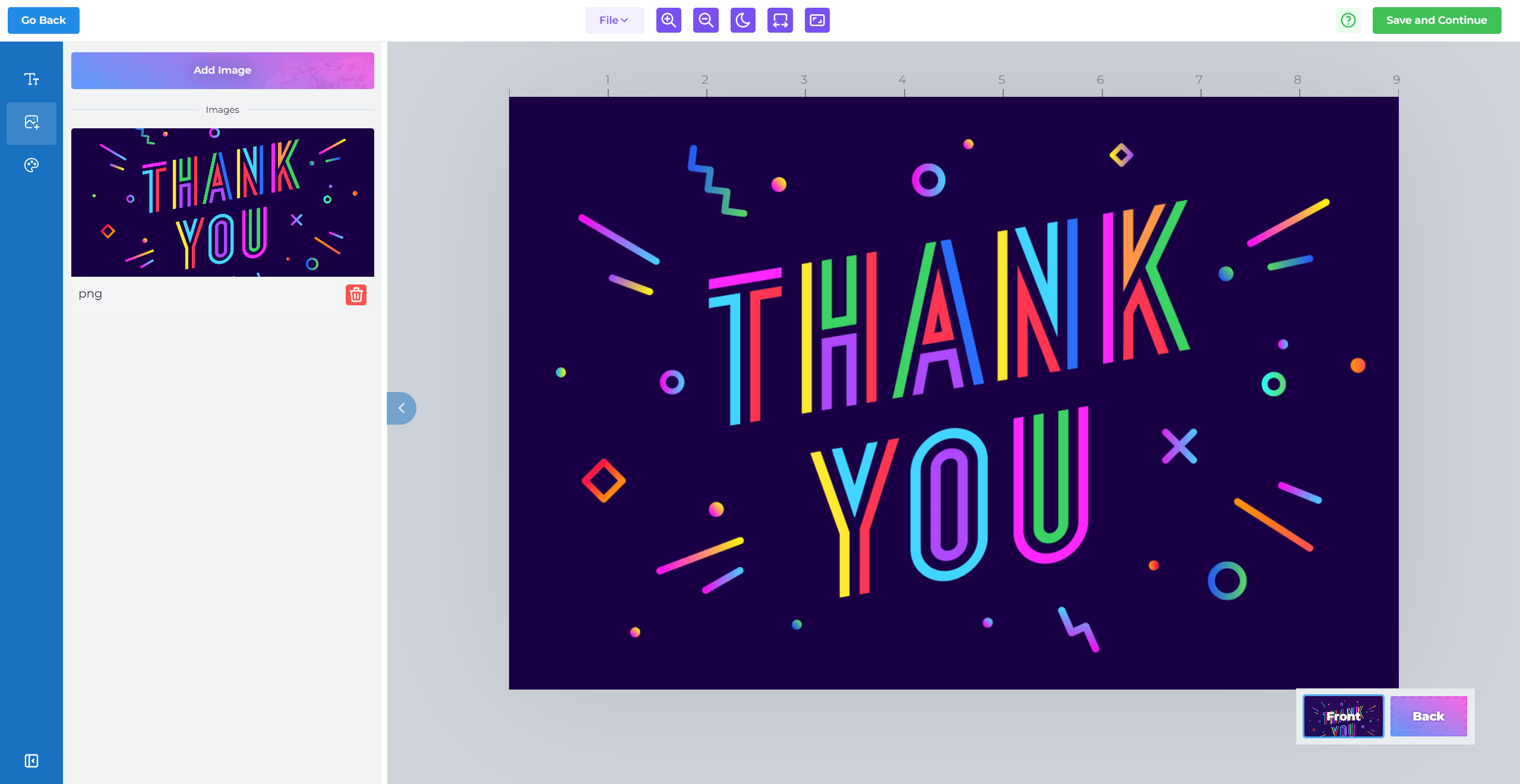Toggle dark mode with moon icon
Image resolution: width=1520 pixels, height=784 pixels.
(x=742, y=20)
